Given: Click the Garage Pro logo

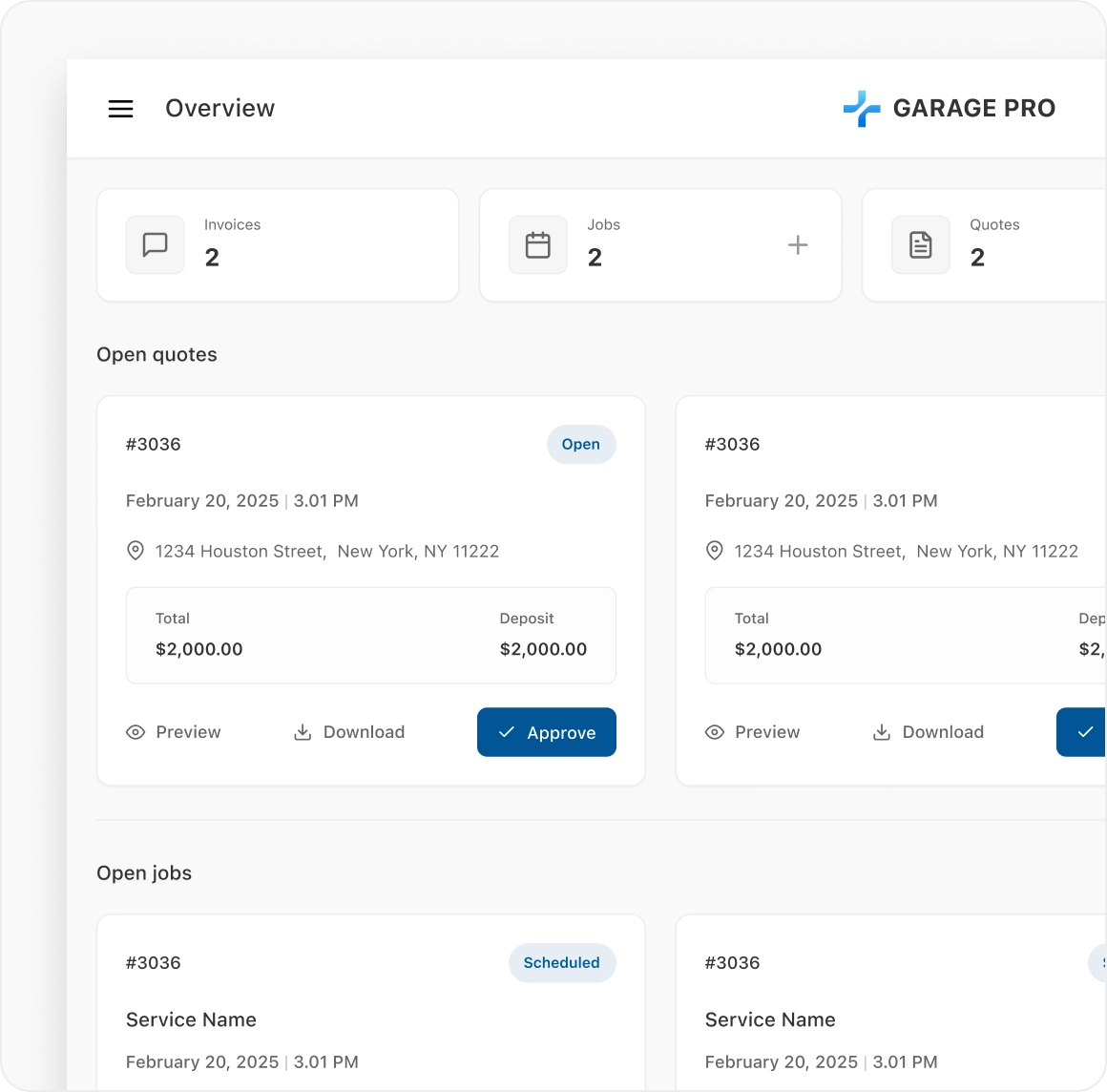Looking at the screenshot, I should (x=949, y=109).
